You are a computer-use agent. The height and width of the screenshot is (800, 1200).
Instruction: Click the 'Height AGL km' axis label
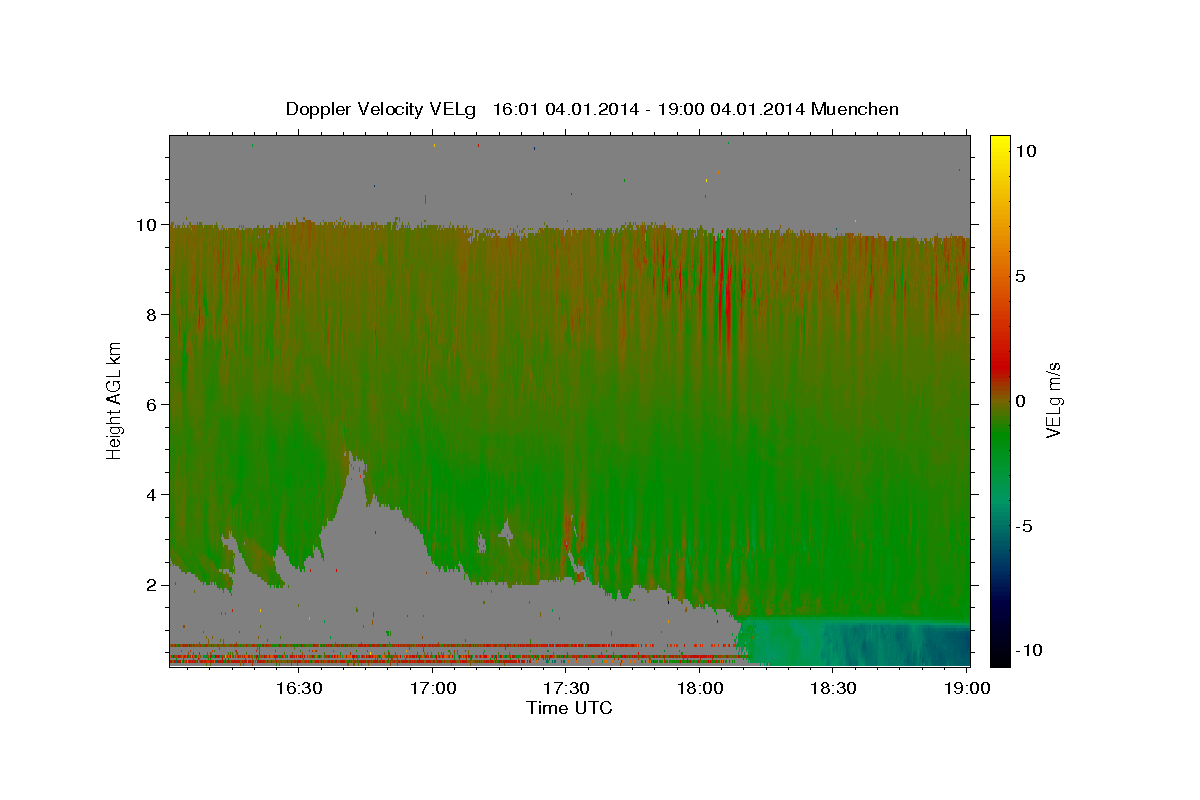pyautogui.click(x=115, y=400)
